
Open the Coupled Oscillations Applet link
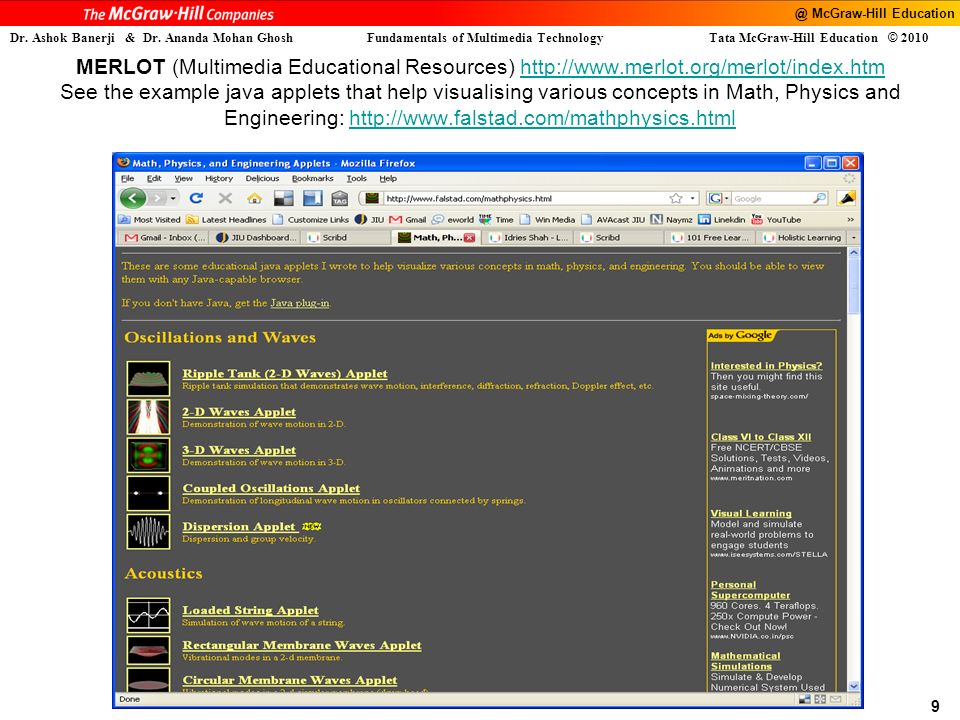(271, 488)
